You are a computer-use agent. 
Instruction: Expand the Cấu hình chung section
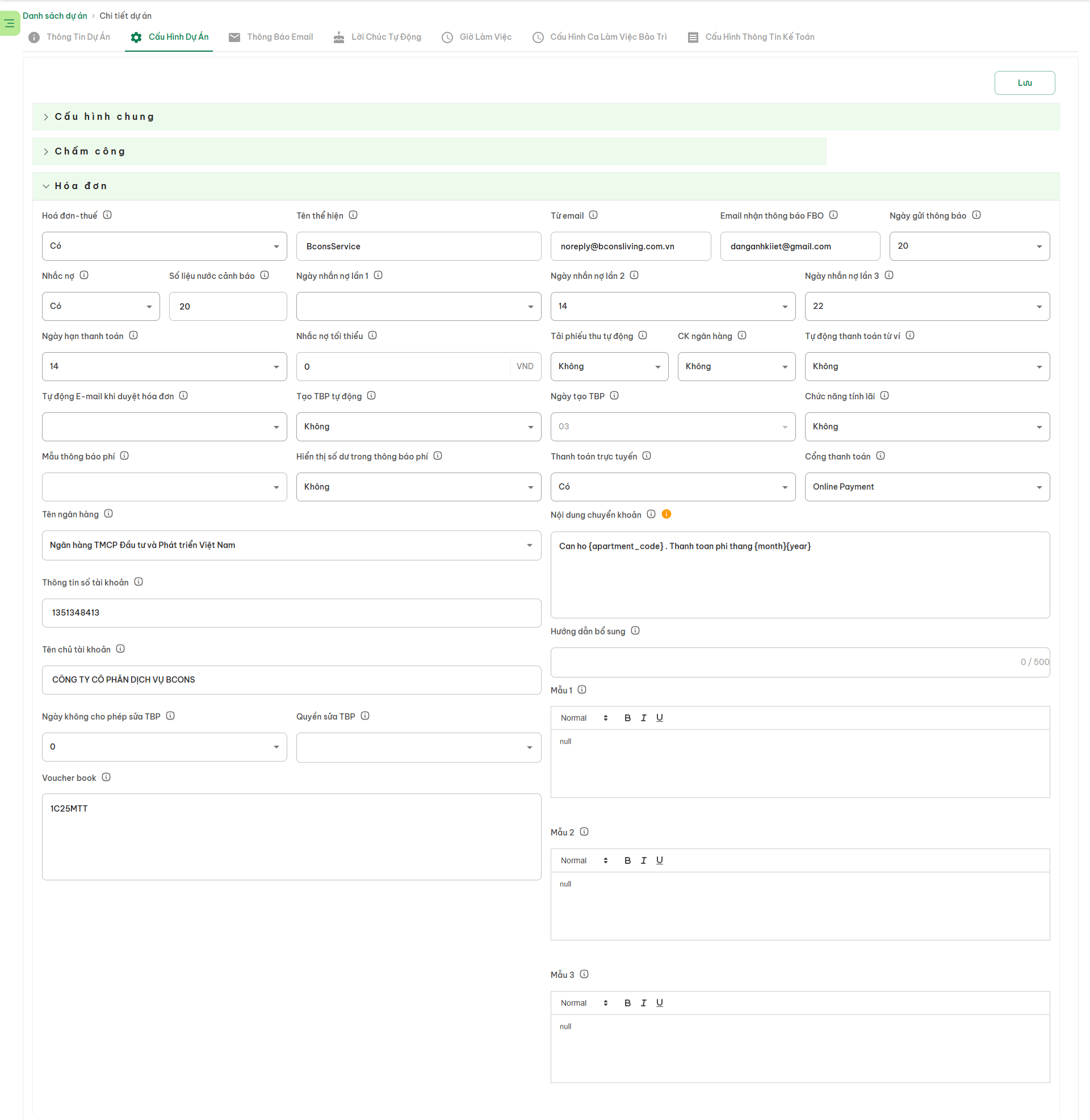tap(104, 117)
